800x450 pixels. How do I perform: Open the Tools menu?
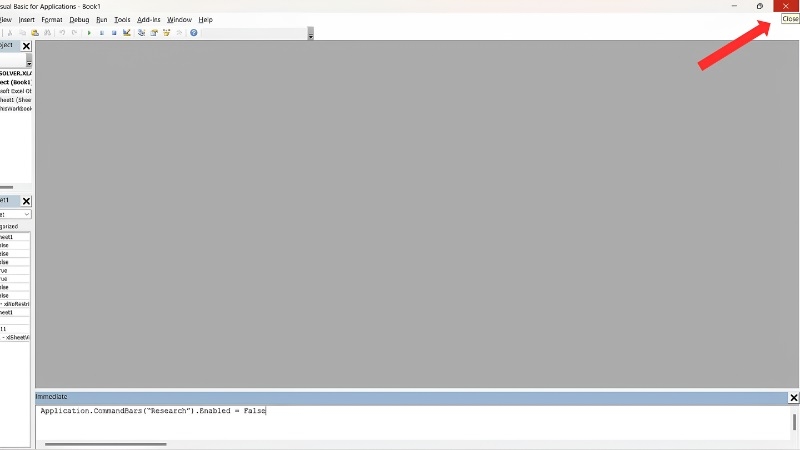(x=122, y=20)
